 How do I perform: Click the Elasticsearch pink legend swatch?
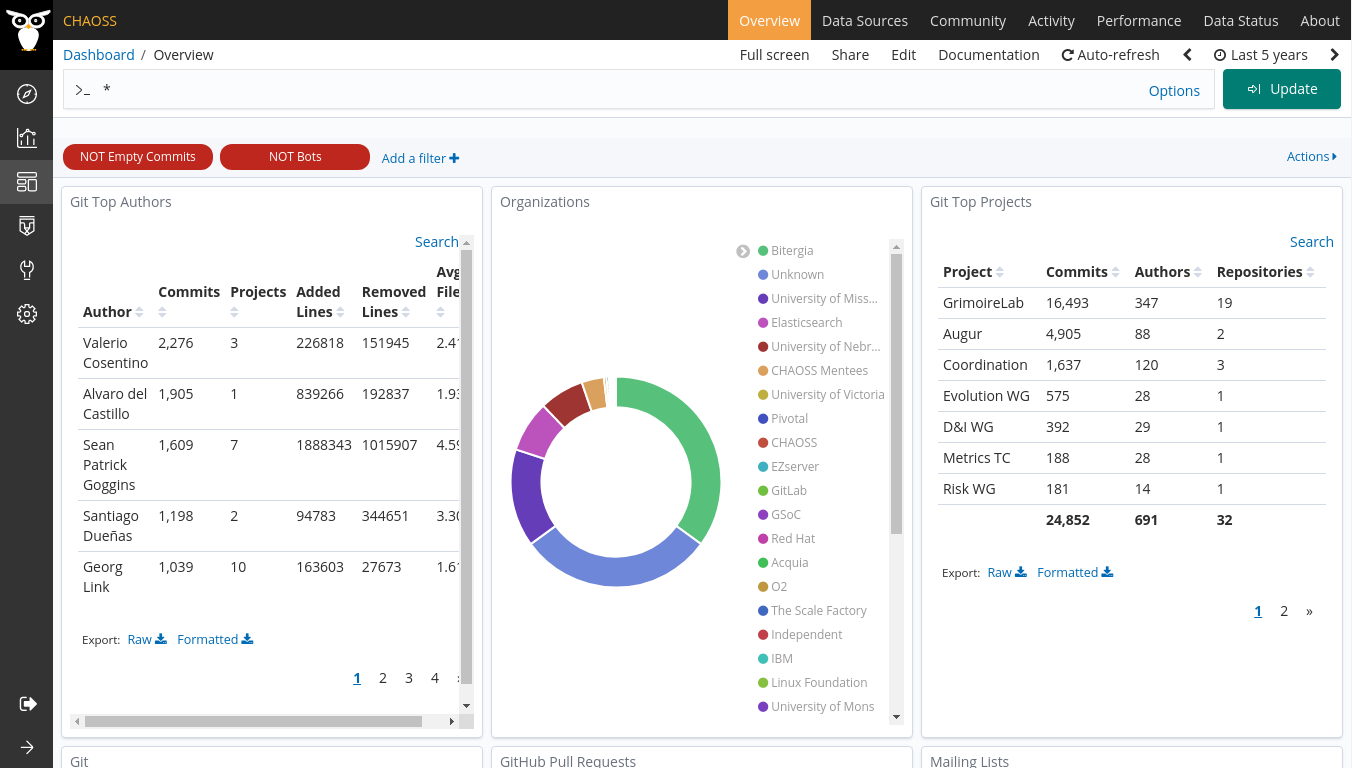click(763, 323)
